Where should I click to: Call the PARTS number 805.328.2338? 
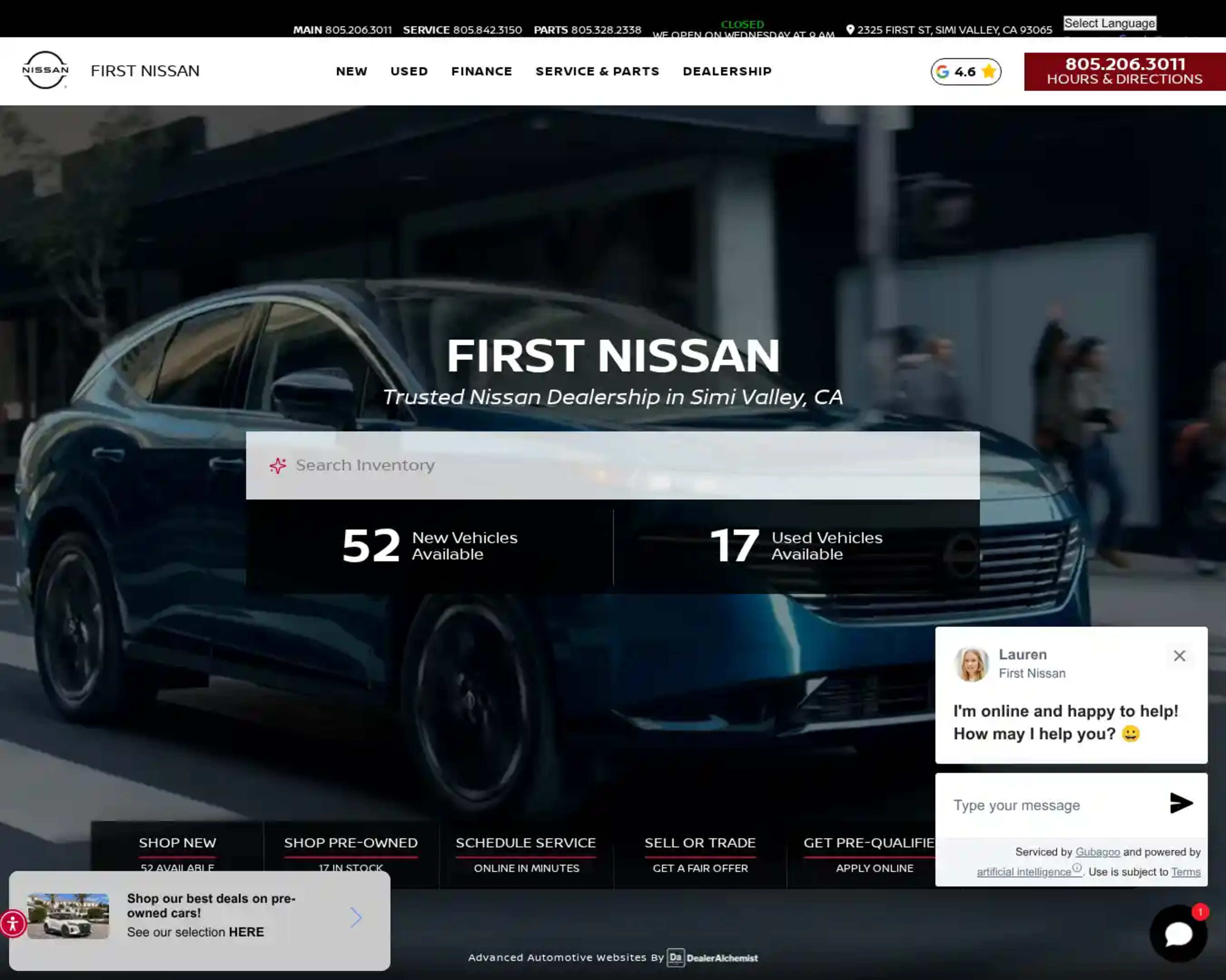coord(587,30)
